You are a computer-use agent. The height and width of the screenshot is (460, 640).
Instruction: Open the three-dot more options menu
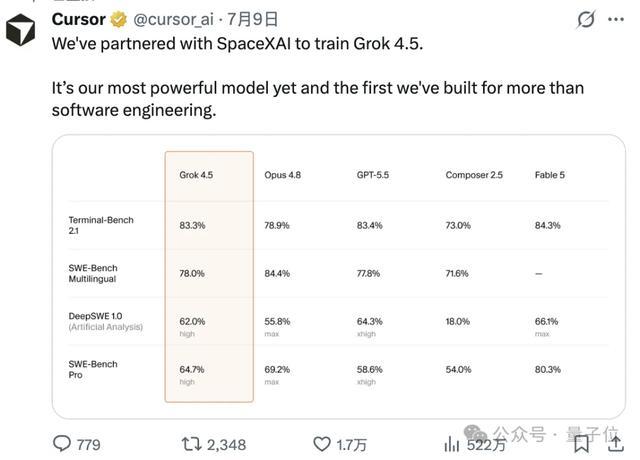click(616, 19)
